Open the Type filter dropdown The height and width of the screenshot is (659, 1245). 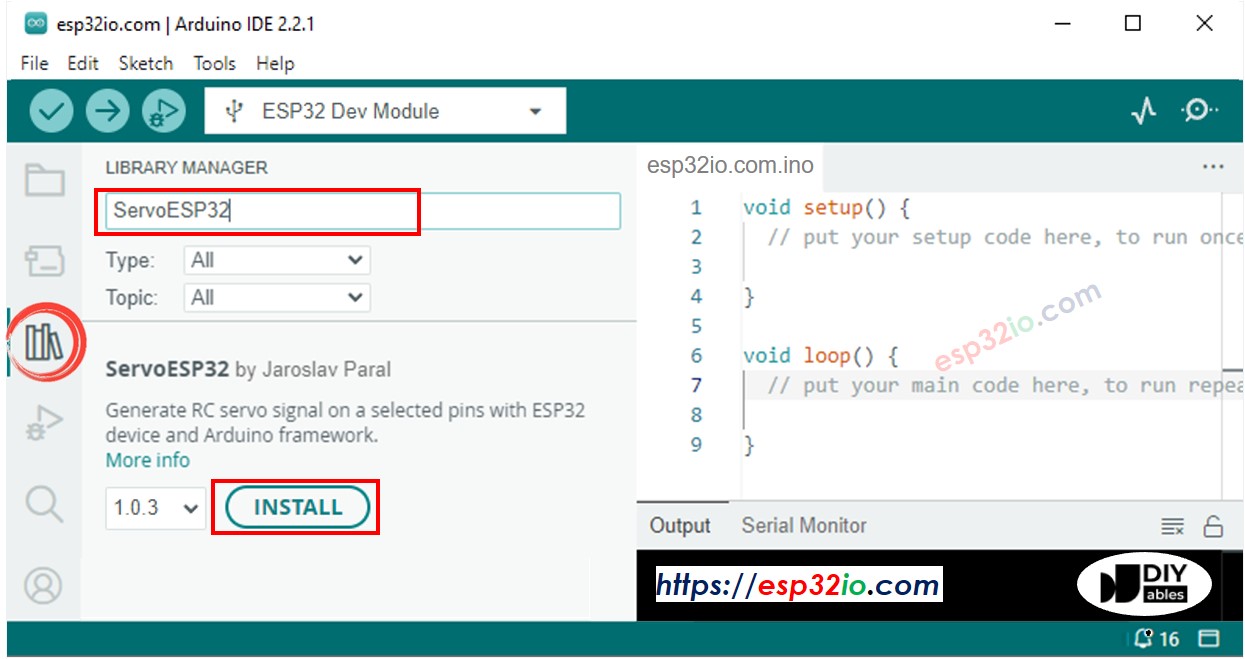277,261
